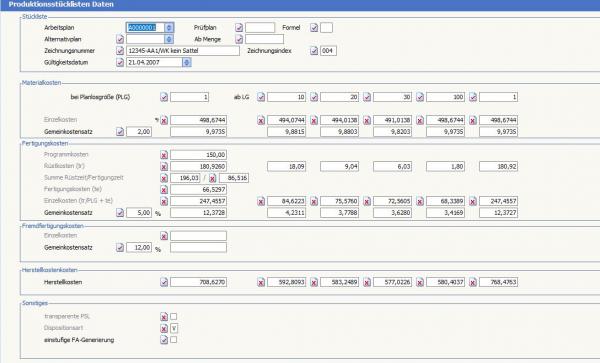Click the edit icon before ab LG value 100
Viewport: 600px width, 363px height.
420,97
